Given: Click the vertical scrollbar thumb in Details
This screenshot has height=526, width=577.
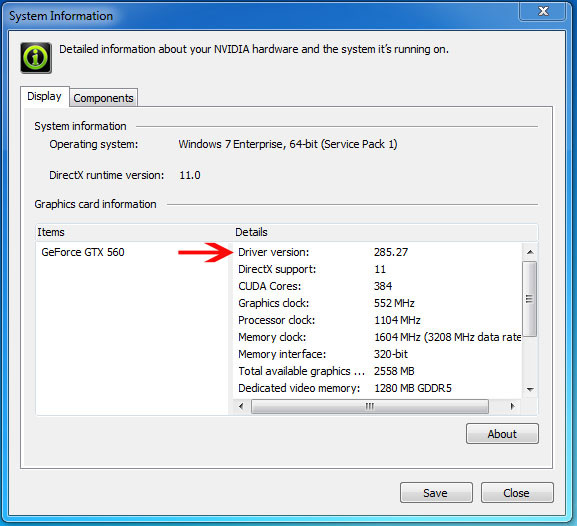Looking at the screenshot, I should click(530, 299).
